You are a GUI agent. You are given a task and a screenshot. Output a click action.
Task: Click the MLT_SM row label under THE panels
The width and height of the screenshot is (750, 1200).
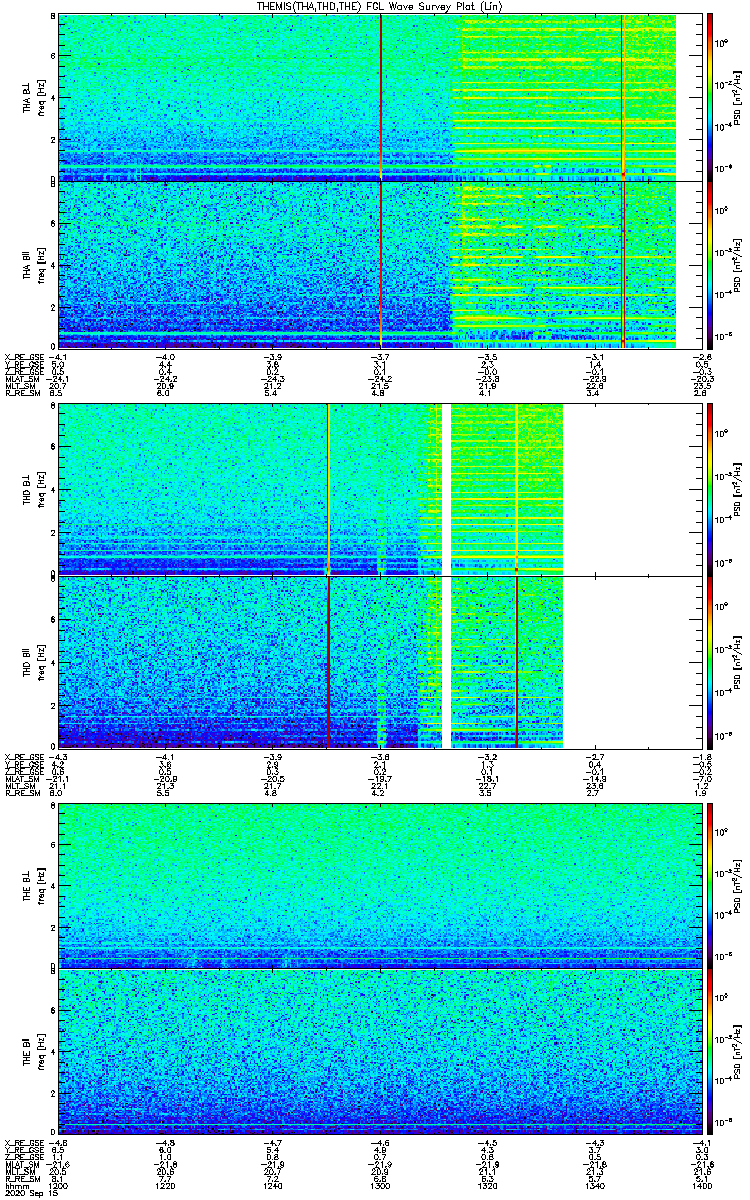pyautogui.click(x=19, y=1172)
